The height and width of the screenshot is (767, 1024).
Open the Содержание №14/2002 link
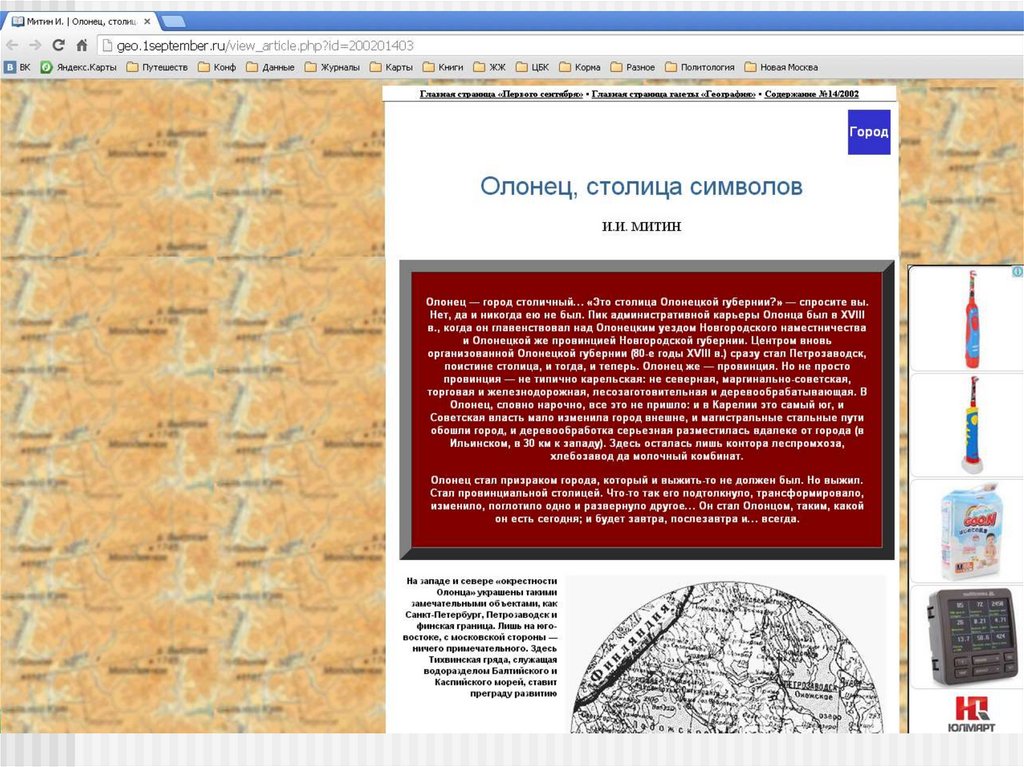811,94
